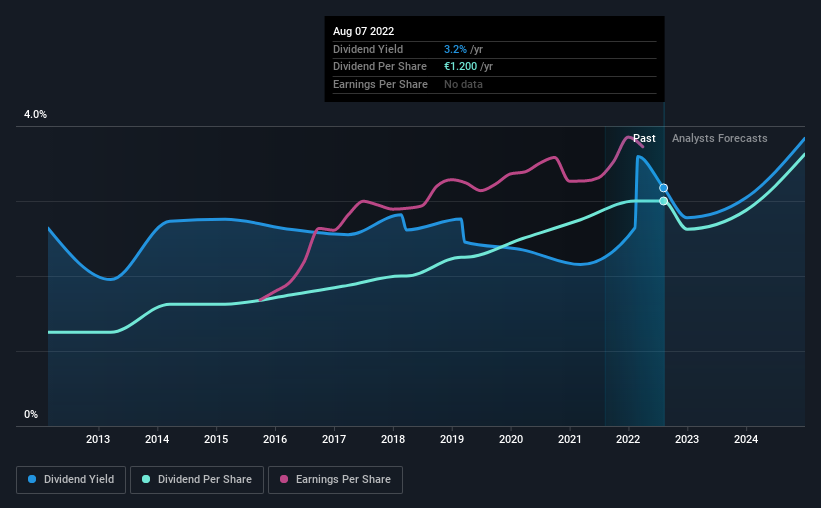The width and height of the screenshot is (821, 508).
Task: Toggle the Earnings Per Share legend button
Action: tap(335, 480)
